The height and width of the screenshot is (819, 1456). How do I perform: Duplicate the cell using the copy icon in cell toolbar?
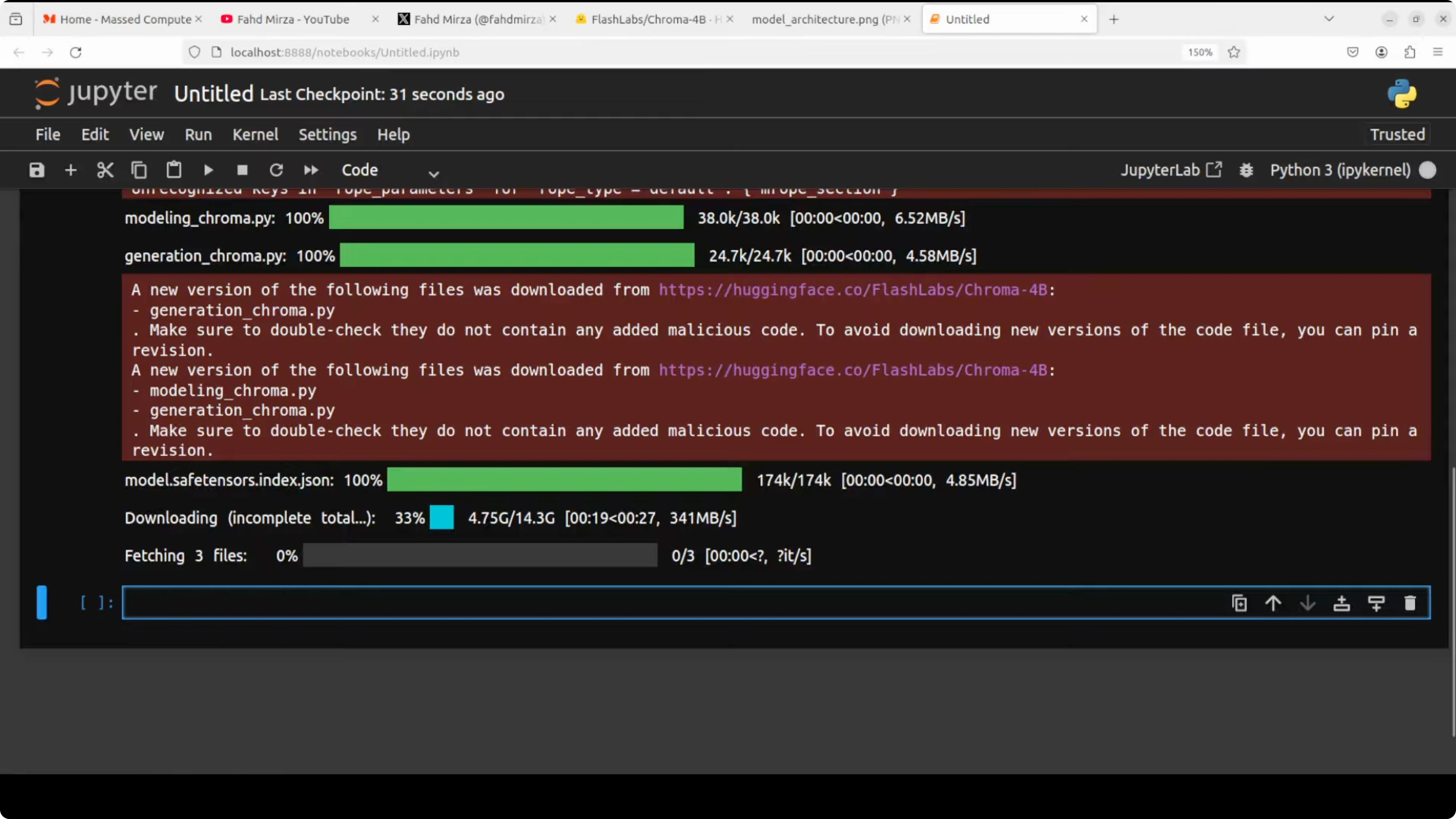(x=1239, y=603)
